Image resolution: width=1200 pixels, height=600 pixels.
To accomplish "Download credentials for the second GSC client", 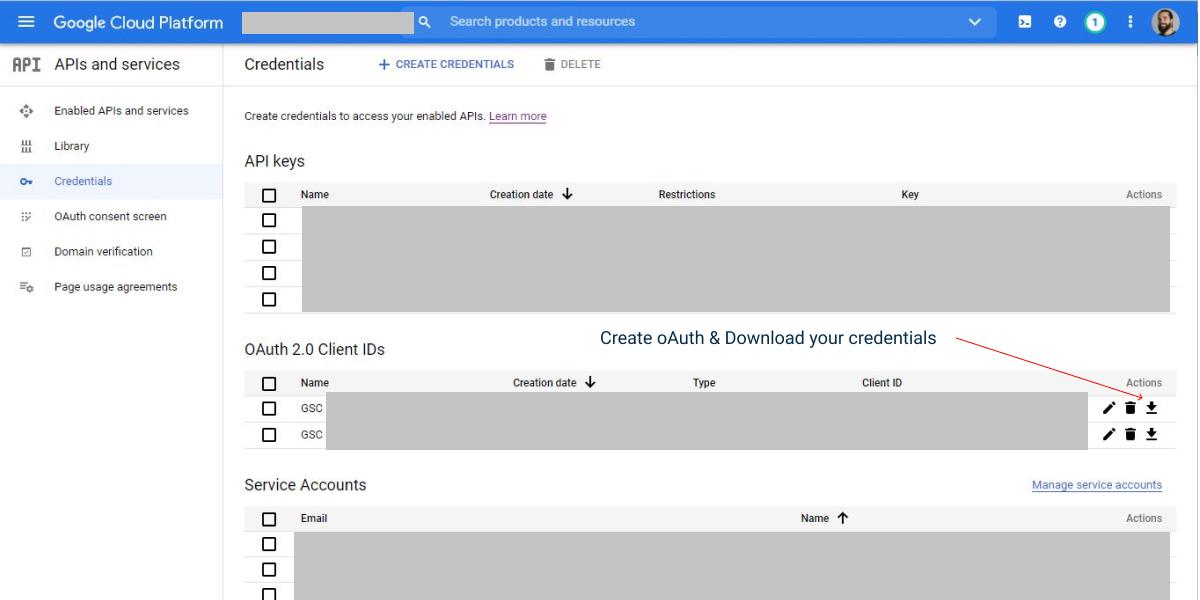I will [1151, 434].
